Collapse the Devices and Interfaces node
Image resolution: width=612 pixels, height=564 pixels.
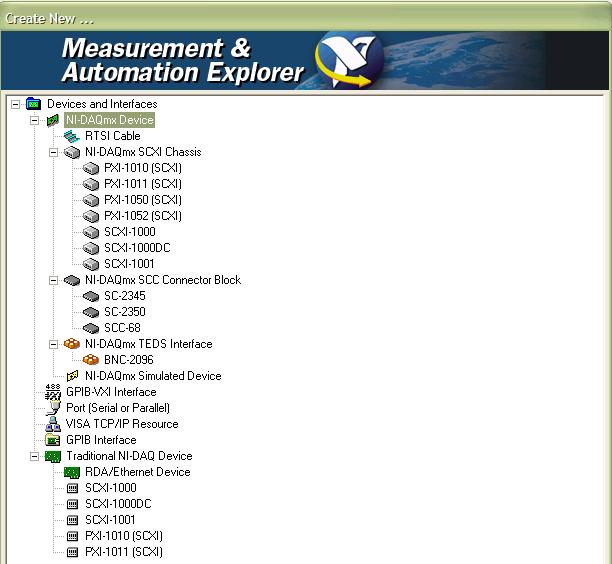[x=15, y=104]
